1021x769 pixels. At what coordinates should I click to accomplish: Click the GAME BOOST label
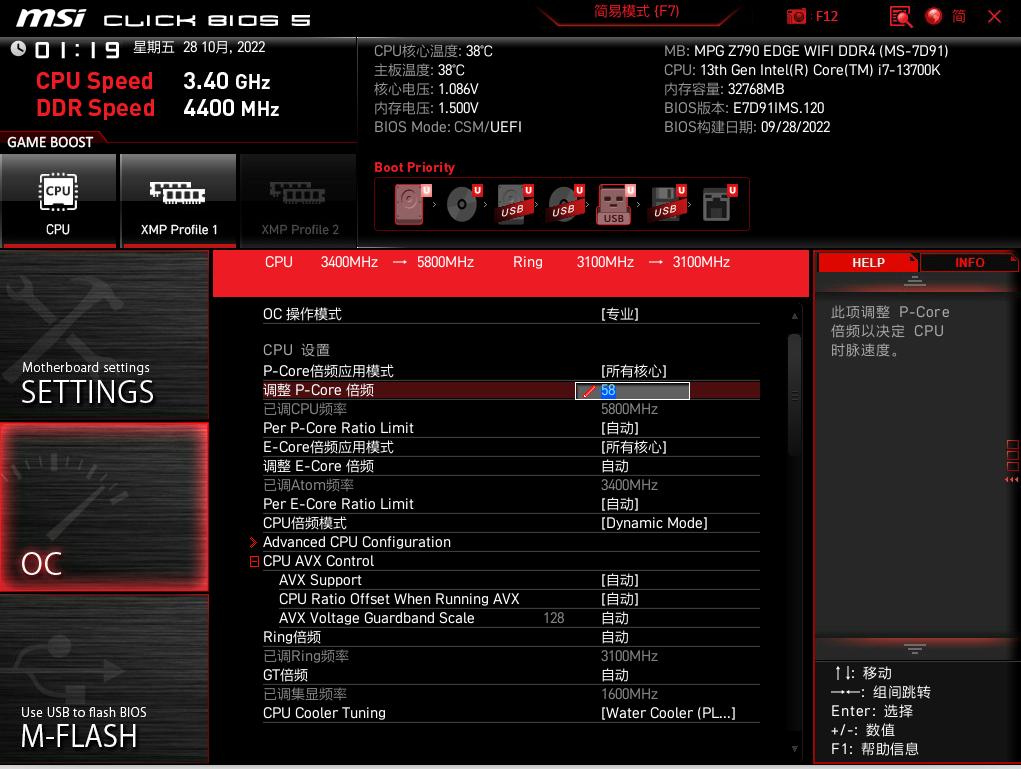click(x=50, y=142)
